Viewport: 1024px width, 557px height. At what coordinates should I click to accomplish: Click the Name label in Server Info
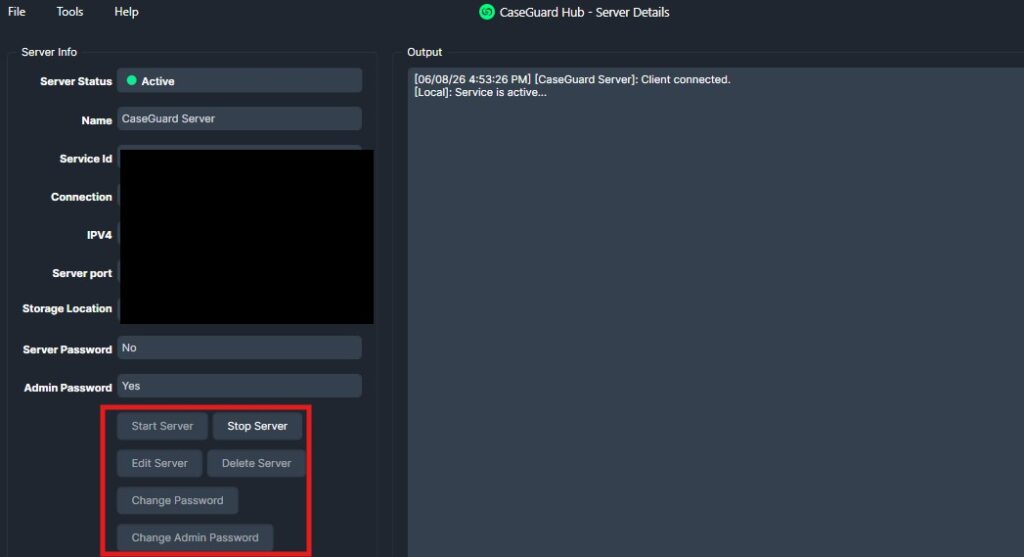pyautogui.click(x=97, y=120)
